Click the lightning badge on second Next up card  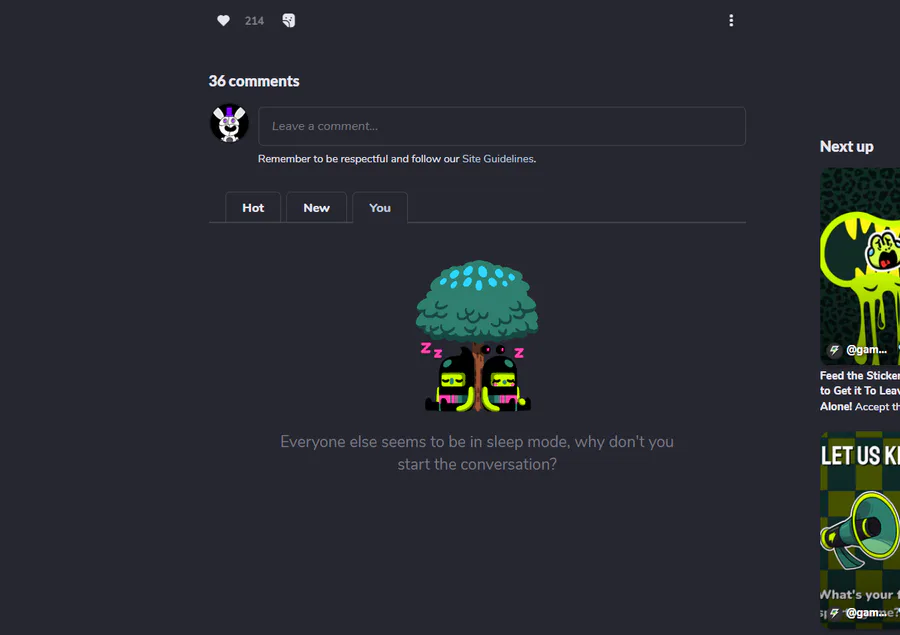tap(834, 613)
